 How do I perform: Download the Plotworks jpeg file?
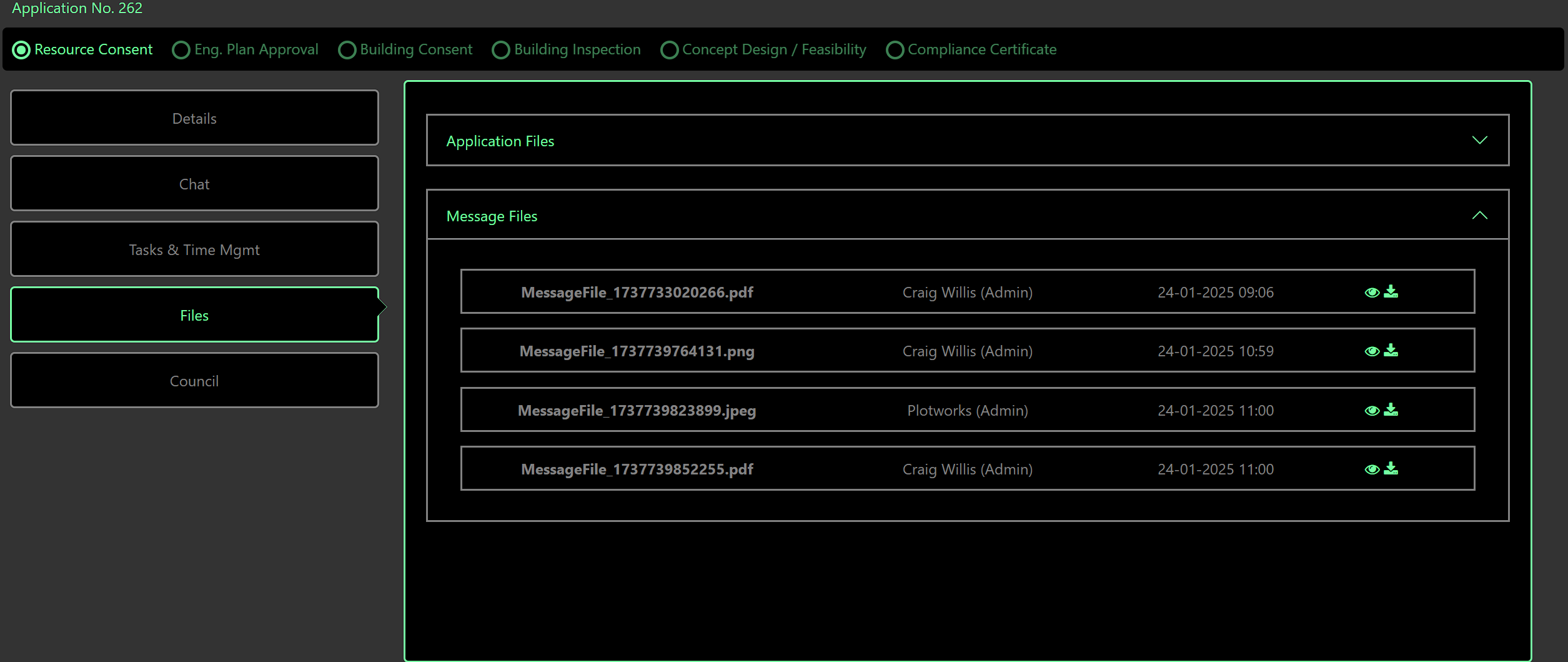(x=1391, y=410)
